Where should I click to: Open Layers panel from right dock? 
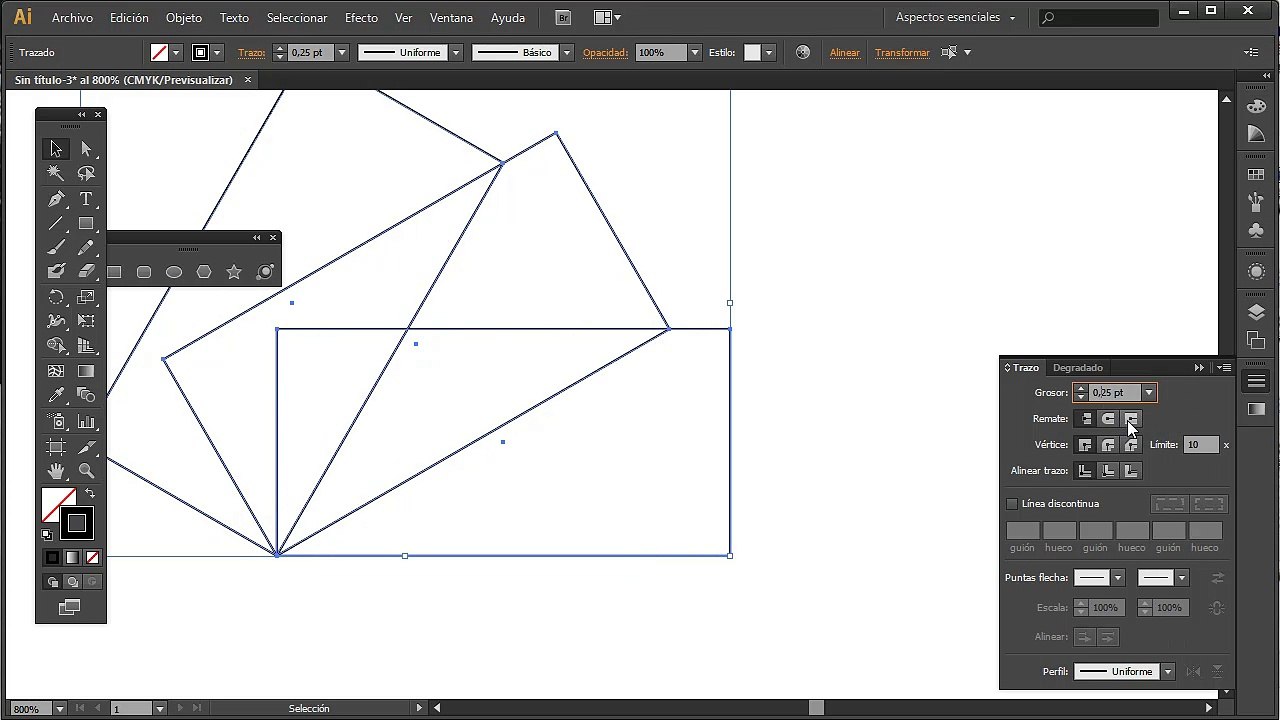(1257, 312)
